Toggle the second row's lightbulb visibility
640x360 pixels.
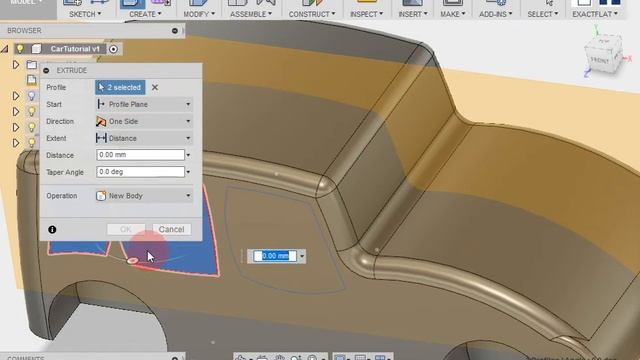31,96
